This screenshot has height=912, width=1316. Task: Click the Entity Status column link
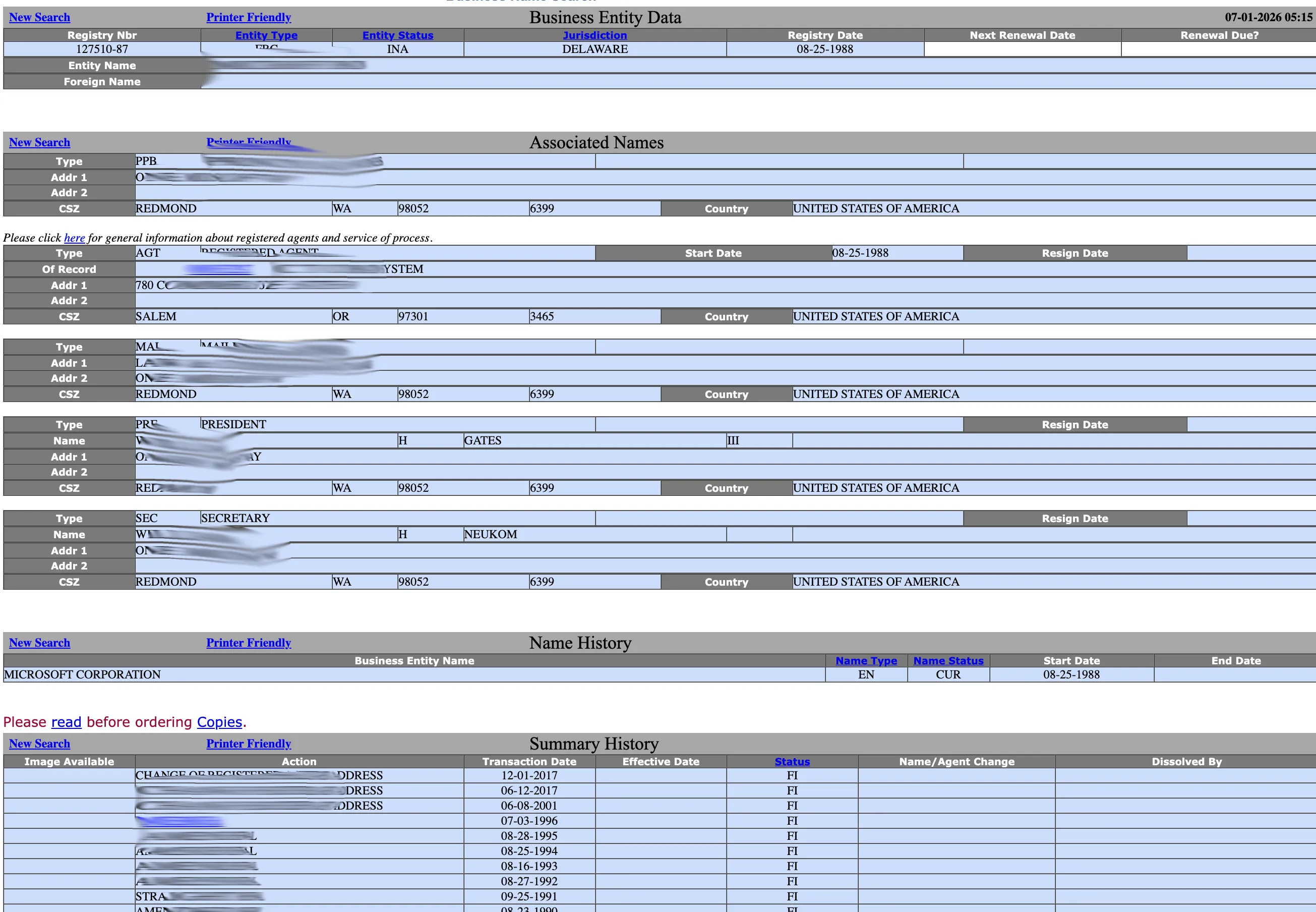point(397,35)
